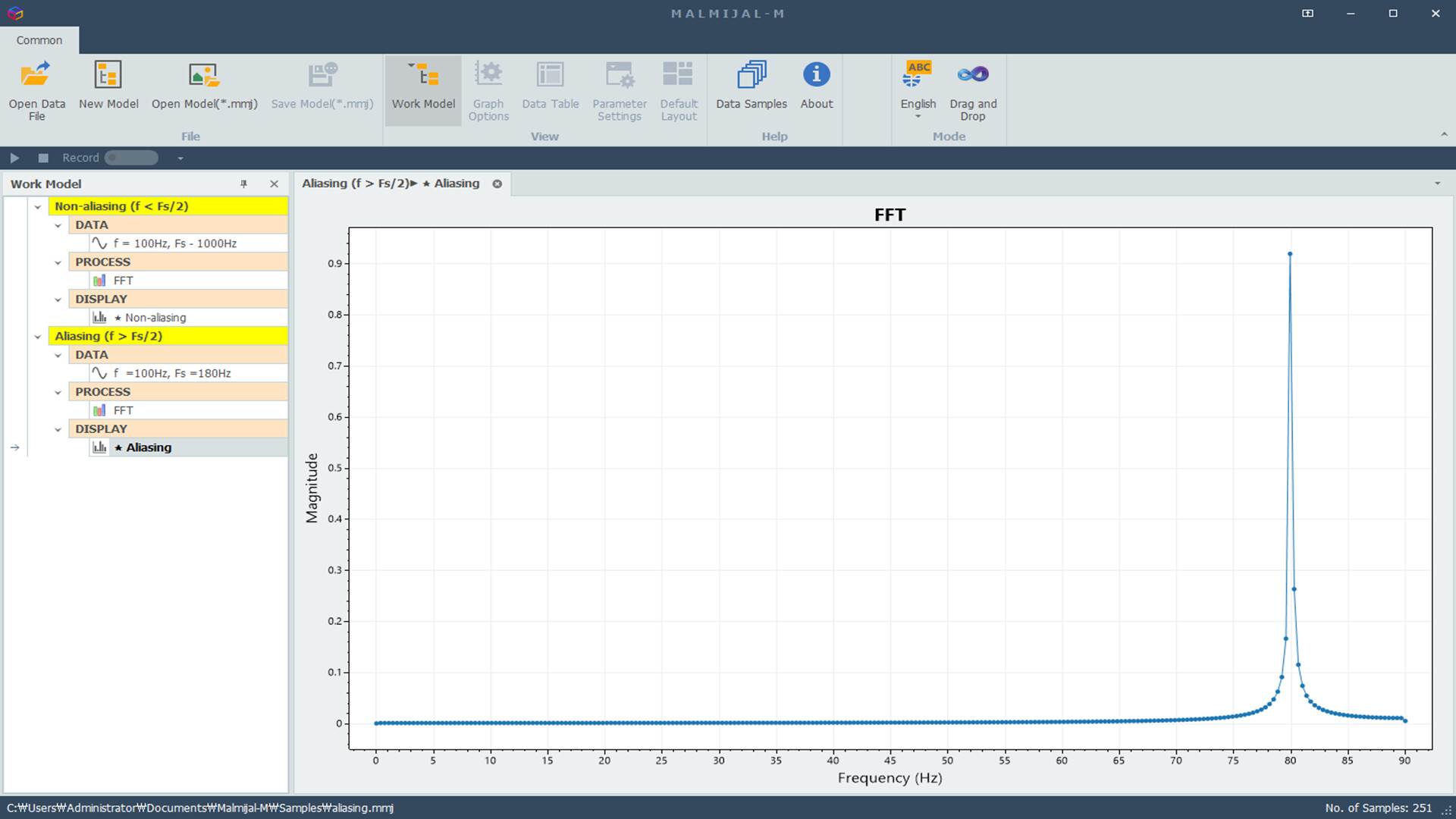The width and height of the screenshot is (1456, 819).
Task: Switch to the Common ribbon tab
Action: click(x=39, y=40)
